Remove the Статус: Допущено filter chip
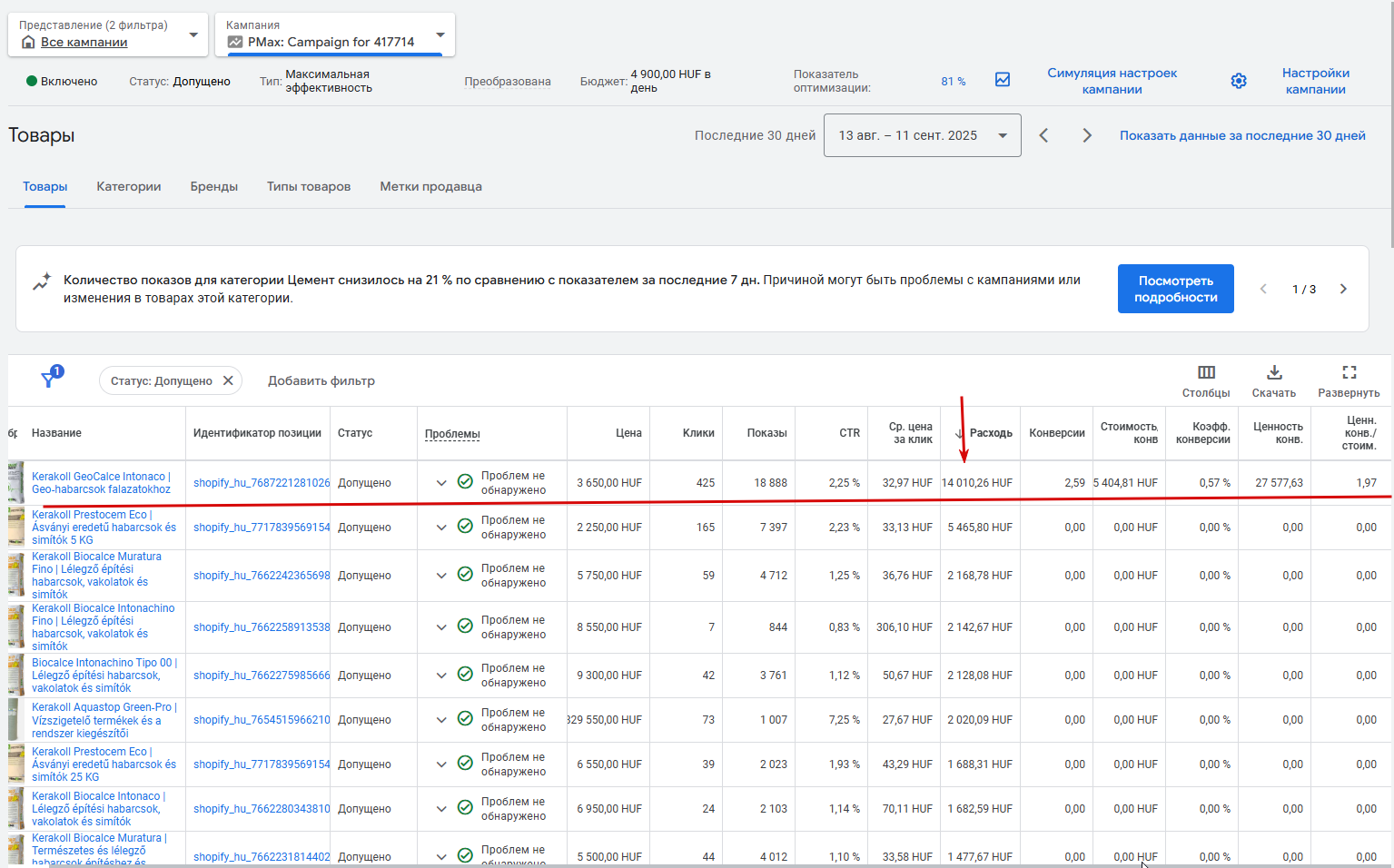Viewport: 1394px width, 868px height. point(228,380)
